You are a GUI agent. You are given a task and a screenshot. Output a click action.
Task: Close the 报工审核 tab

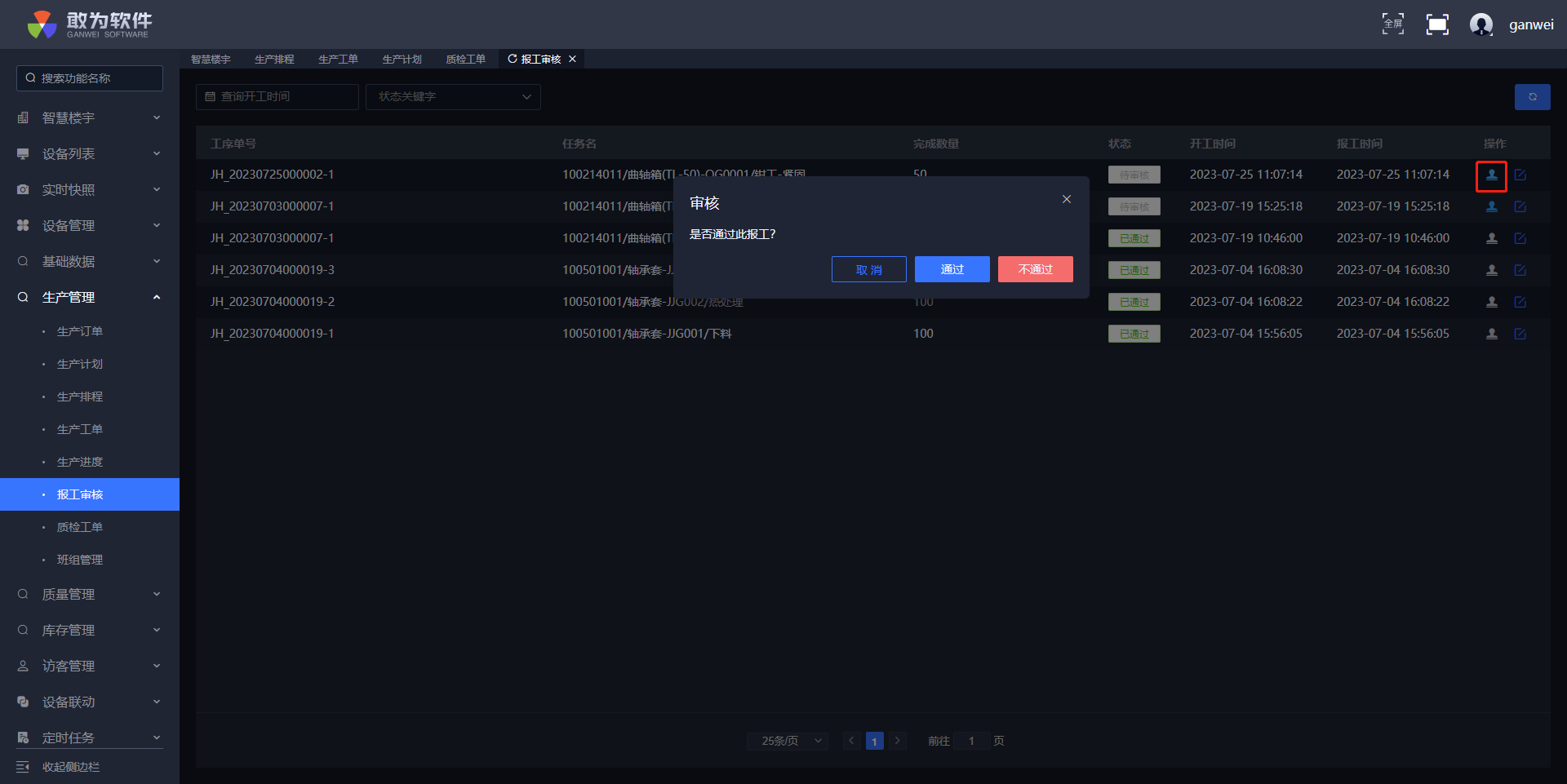coord(573,59)
